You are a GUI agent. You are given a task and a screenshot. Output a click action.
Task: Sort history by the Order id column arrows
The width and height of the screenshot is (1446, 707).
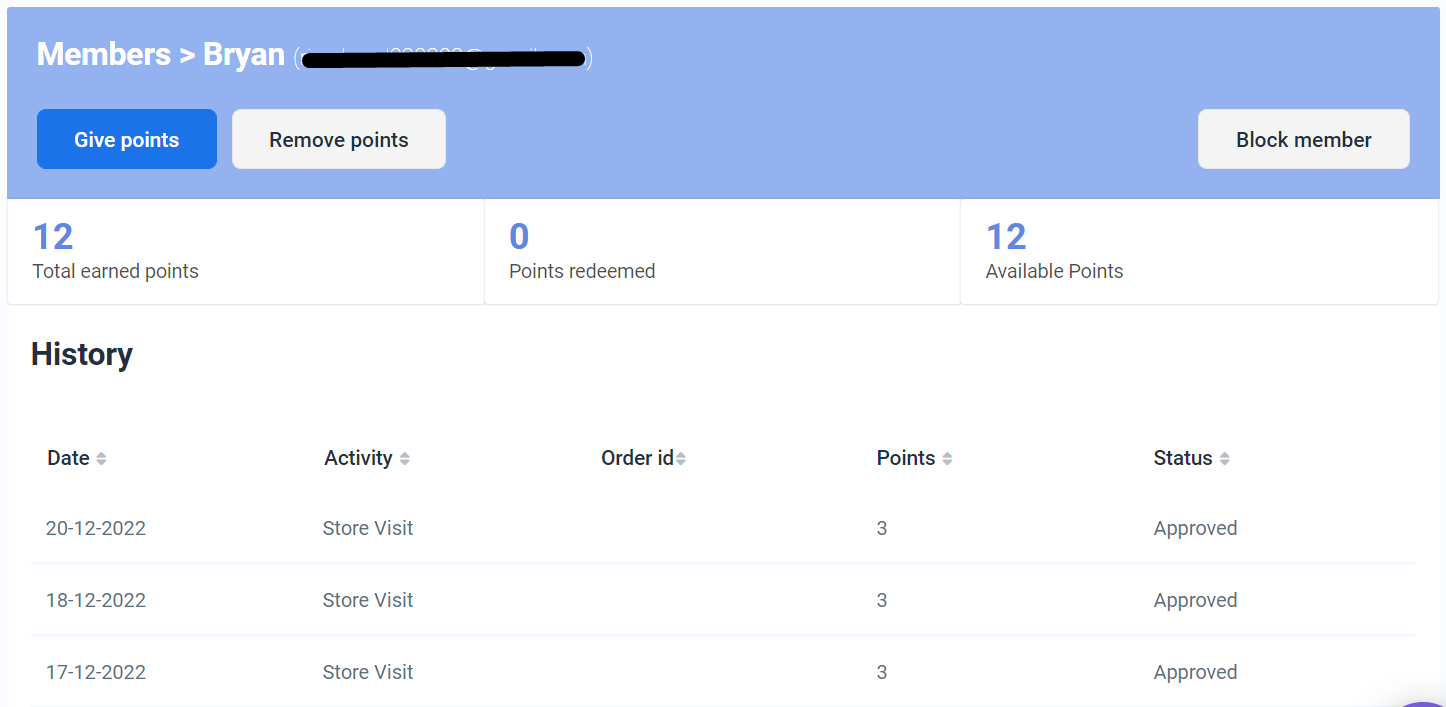[681, 458]
